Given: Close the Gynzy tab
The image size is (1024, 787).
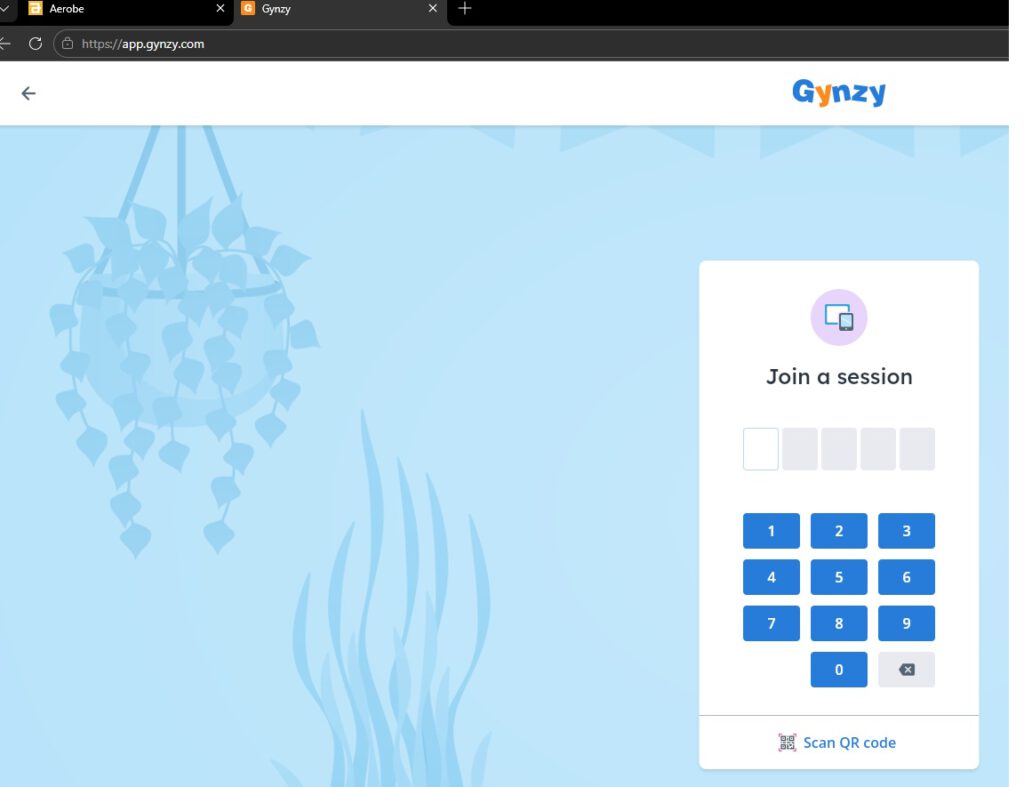Looking at the screenshot, I should coord(432,9).
